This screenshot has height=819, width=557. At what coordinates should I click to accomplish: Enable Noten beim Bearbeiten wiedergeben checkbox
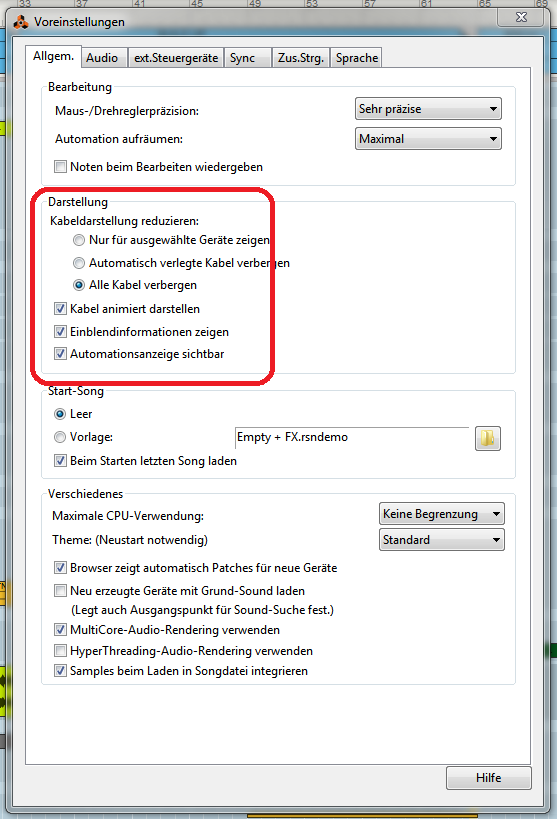click(61, 167)
